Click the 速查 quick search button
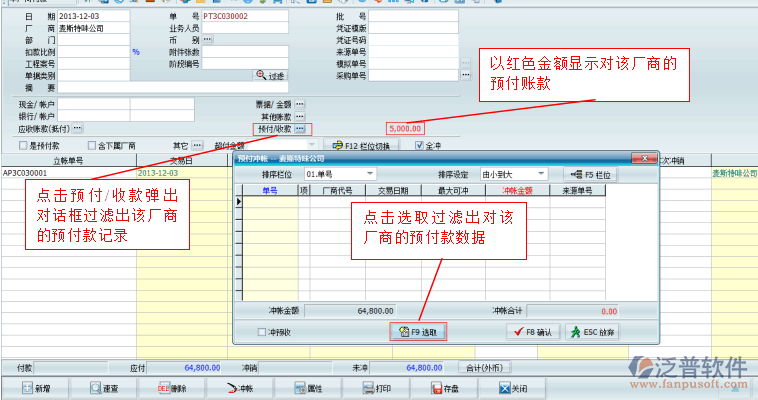758x400 pixels. [104, 388]
